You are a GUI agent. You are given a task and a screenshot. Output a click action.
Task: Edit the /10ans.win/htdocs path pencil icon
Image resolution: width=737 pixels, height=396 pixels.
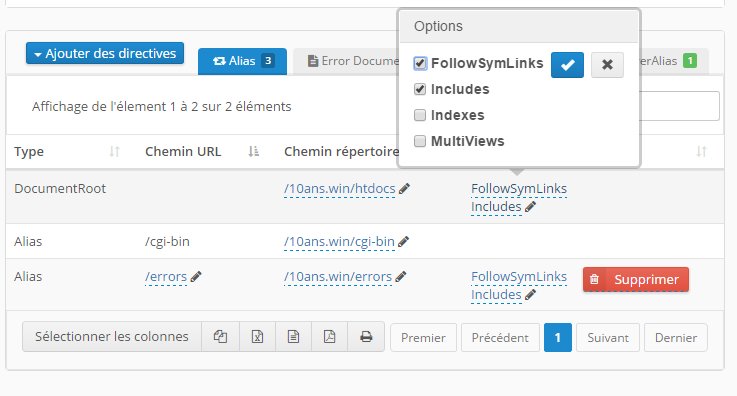coord(404,189)
